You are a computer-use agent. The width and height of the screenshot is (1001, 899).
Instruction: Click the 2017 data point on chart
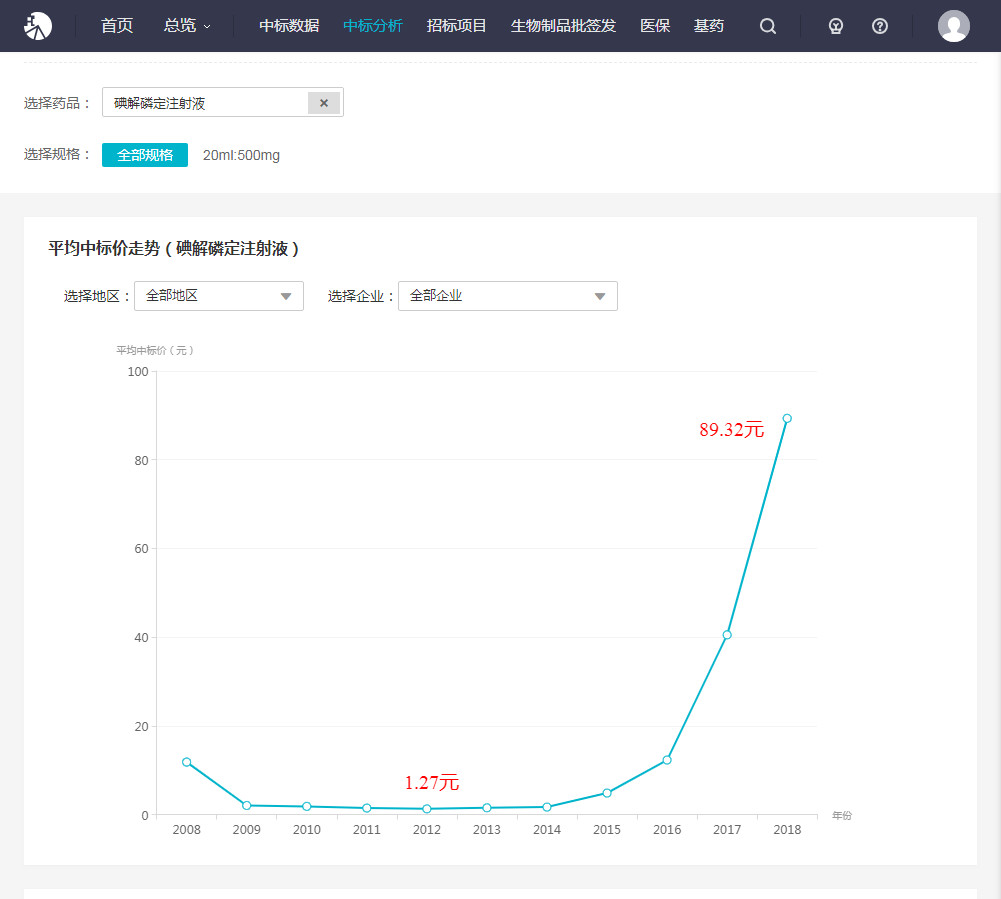coord(727,635)
